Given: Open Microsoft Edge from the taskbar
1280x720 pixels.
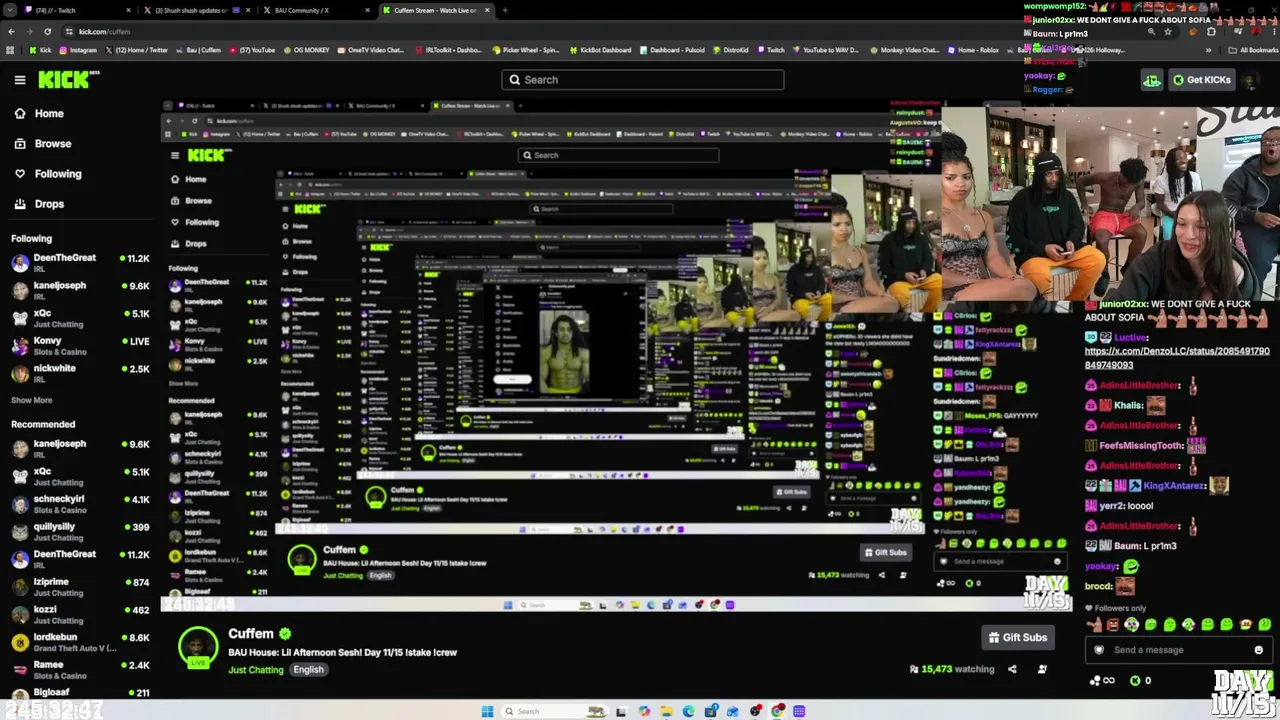Looking at the screenshot, I should pos(688,711).
